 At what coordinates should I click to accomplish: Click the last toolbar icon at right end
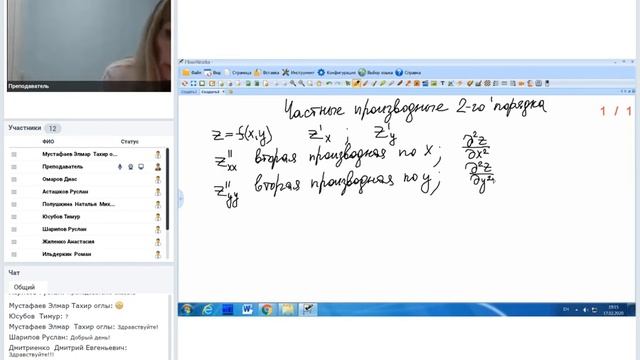click(547, 83)
